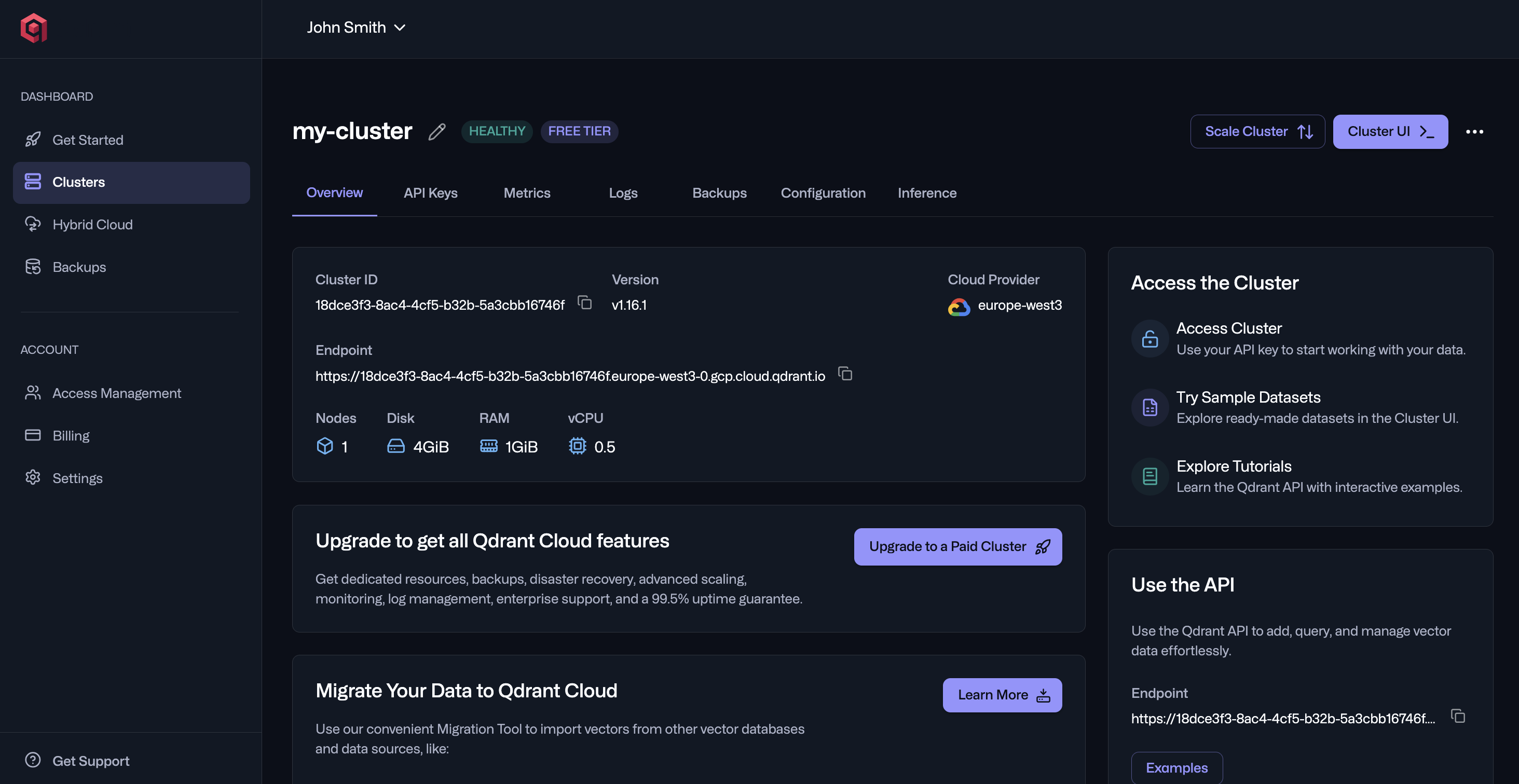Open Access Management in the sidebar

pos(117,393)
